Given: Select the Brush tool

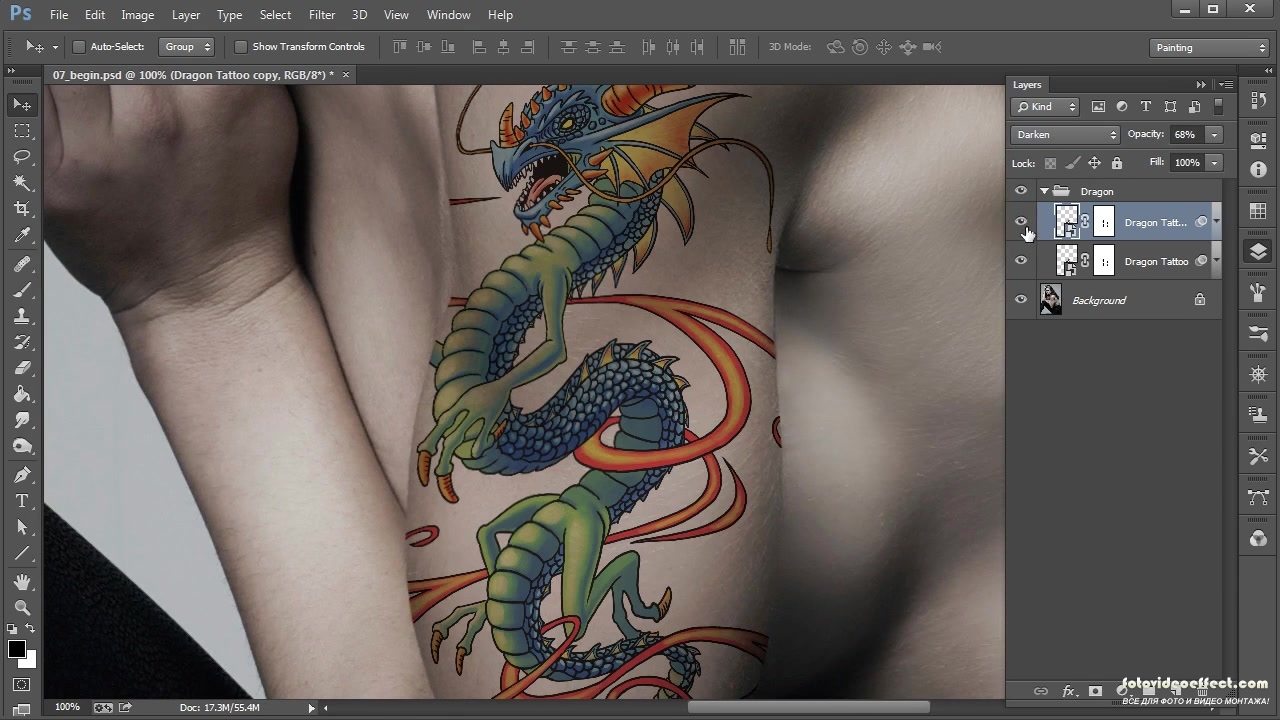Looking at the screenshot, I should [x=22, y=290].
